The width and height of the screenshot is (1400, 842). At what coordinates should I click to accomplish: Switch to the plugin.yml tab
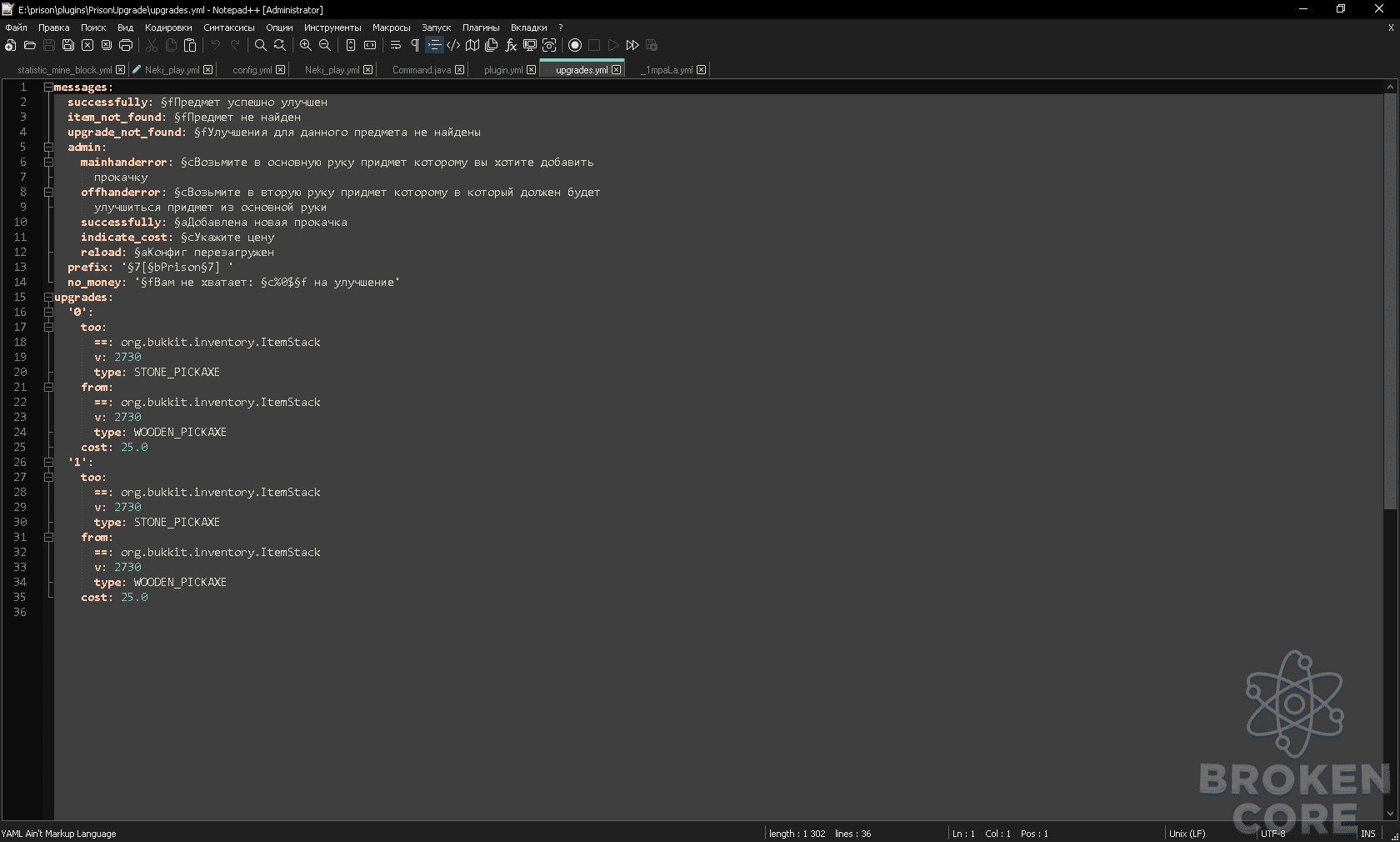point(503,70)
